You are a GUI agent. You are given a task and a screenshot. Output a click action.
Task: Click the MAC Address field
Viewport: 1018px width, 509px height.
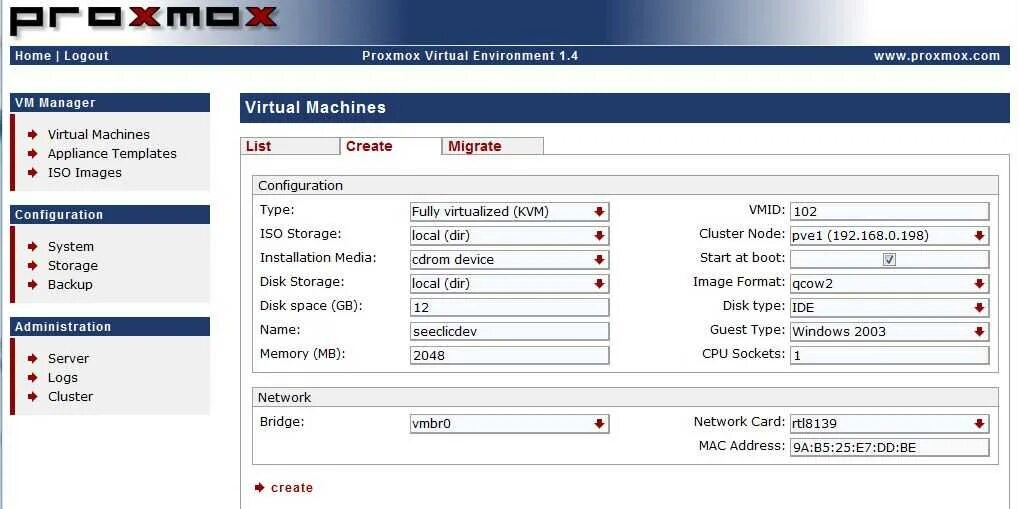coord(889,448)
